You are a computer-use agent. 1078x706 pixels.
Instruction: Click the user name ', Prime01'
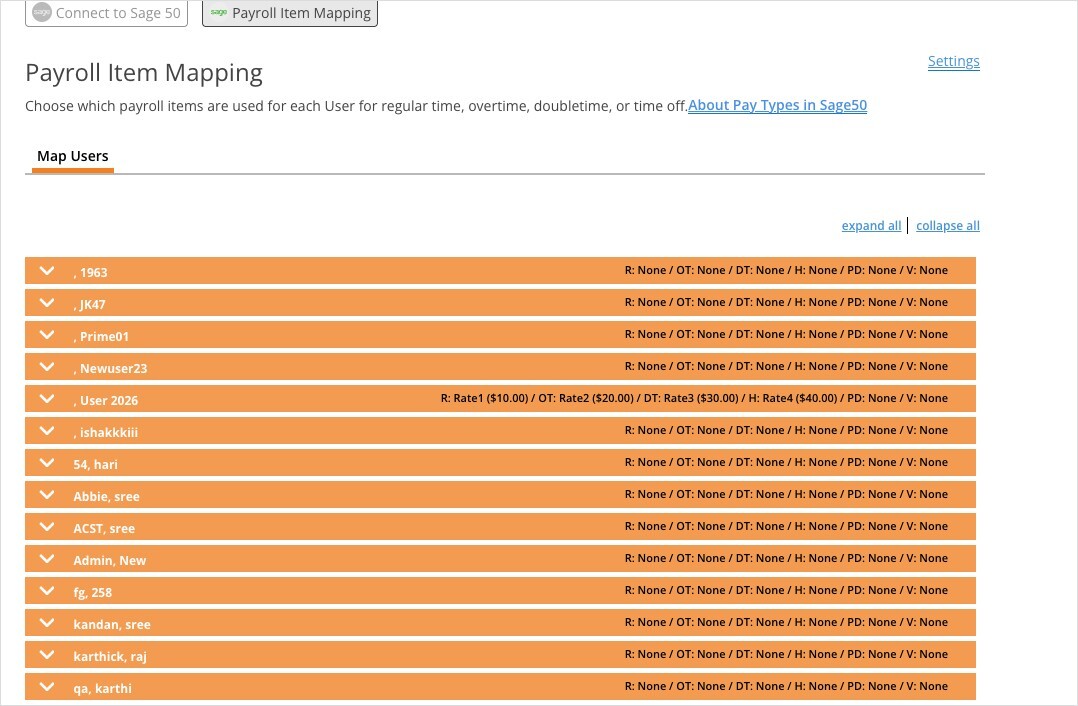(x=101, y=336)
